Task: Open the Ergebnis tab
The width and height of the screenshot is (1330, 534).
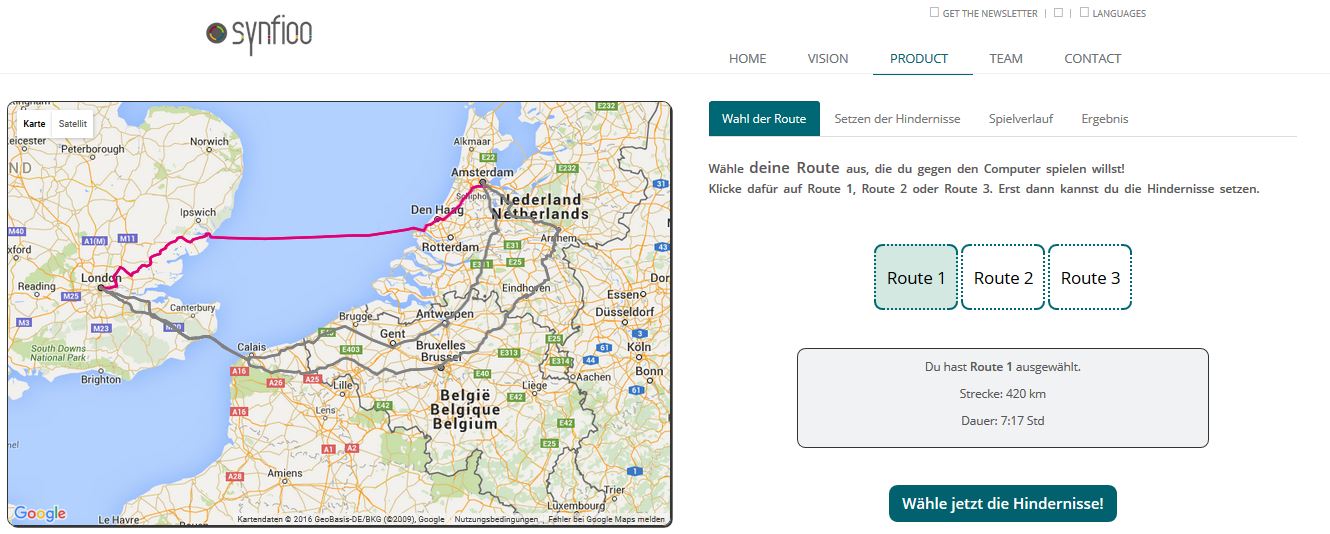Action: click(x=1105, y=118)
